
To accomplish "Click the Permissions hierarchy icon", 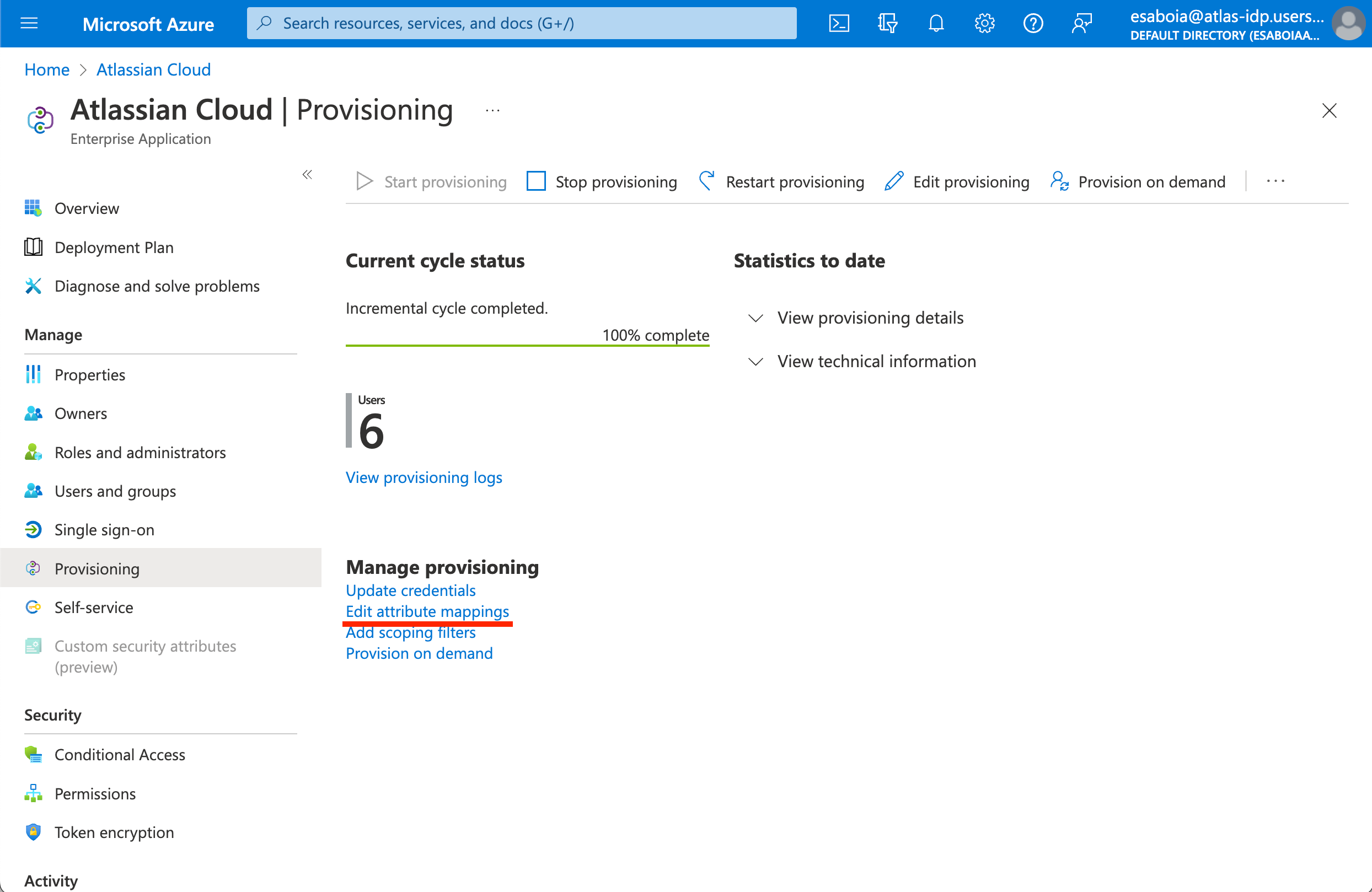I will pyautogui.click(x=34, y=793).
